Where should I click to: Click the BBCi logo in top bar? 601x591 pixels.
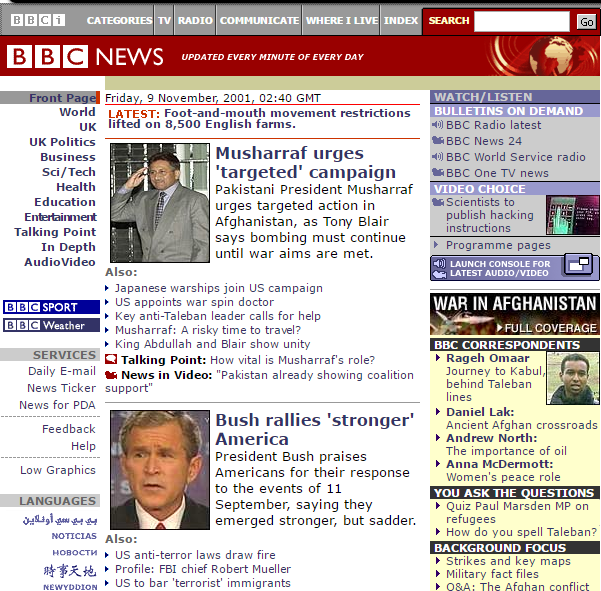click(x=38, y=20)
